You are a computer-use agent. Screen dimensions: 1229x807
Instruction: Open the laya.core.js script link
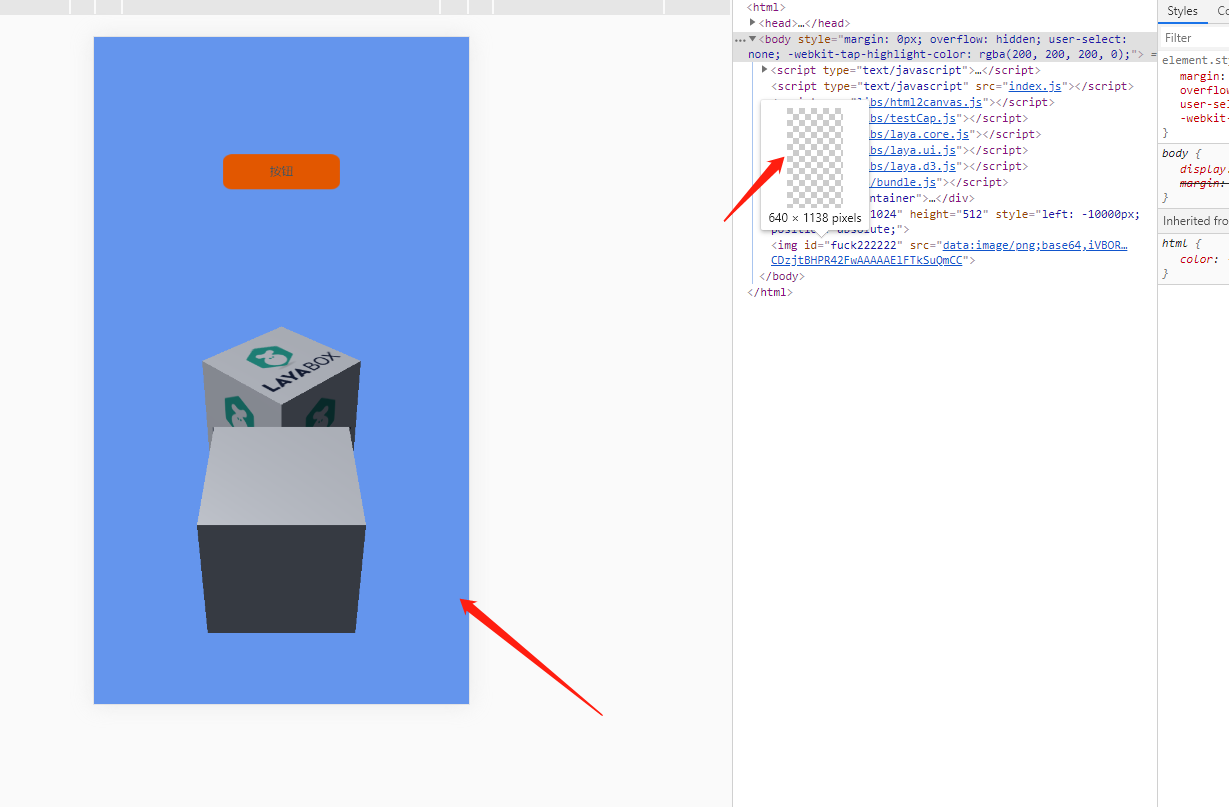(x=919, y=134)
